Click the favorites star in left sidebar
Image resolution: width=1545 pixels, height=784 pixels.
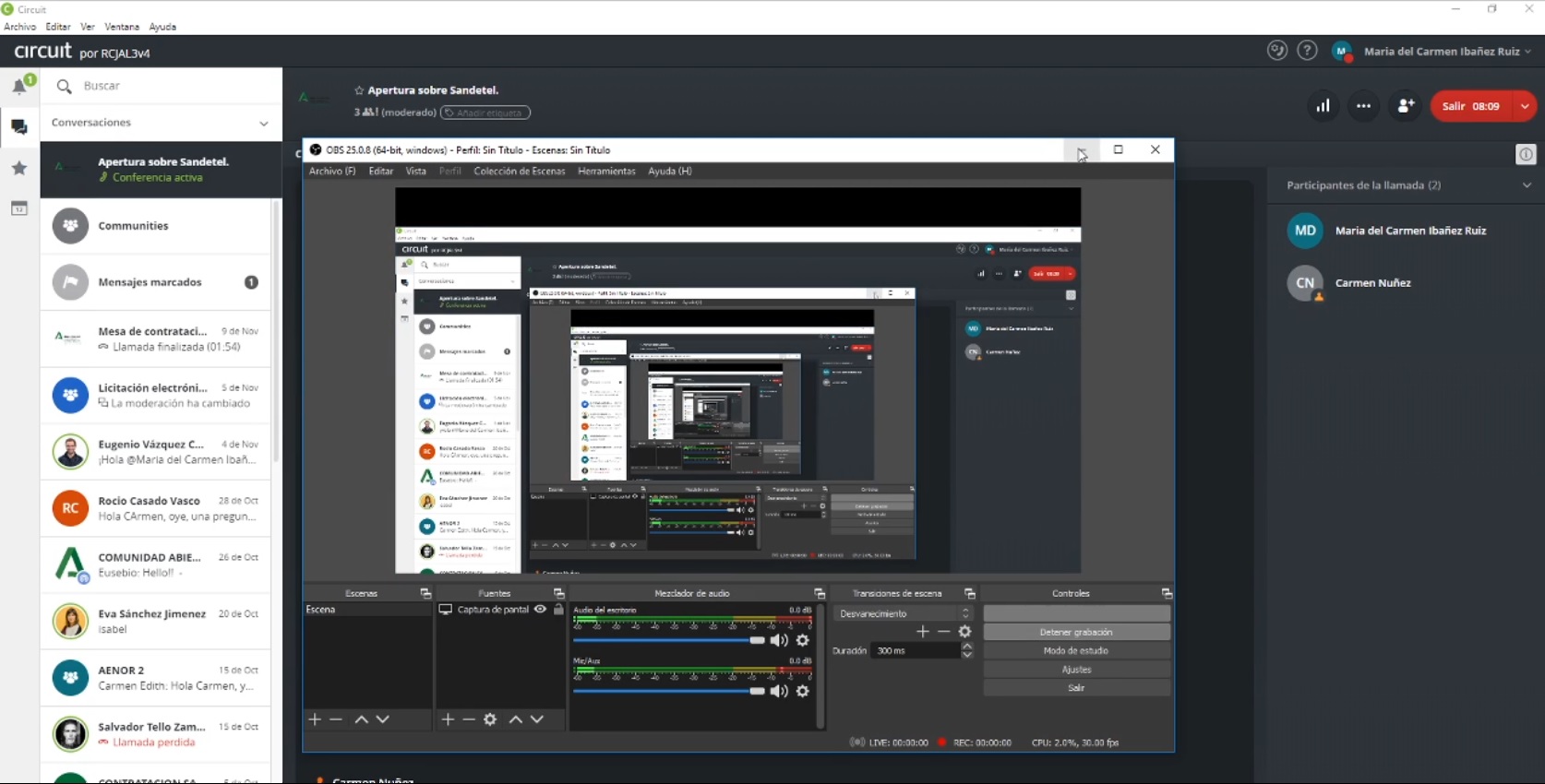tap(19, 168)
